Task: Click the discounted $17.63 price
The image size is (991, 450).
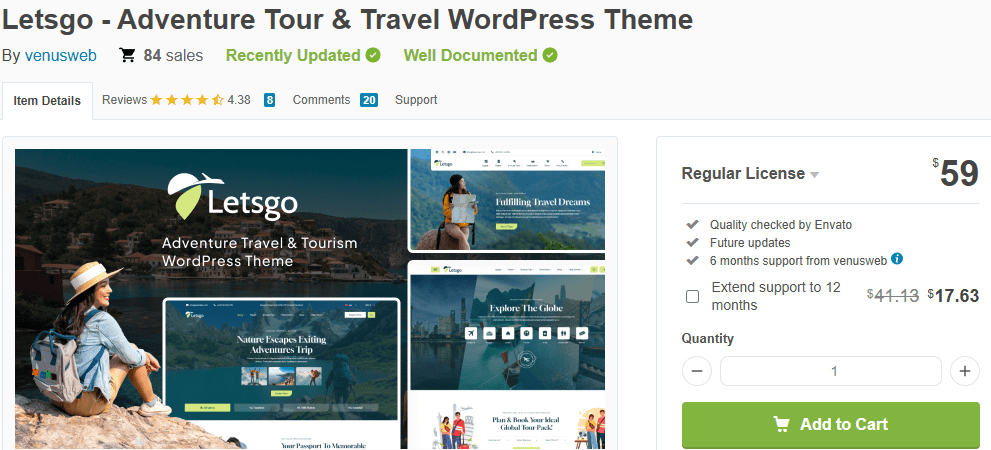Action: coord(953,295)
